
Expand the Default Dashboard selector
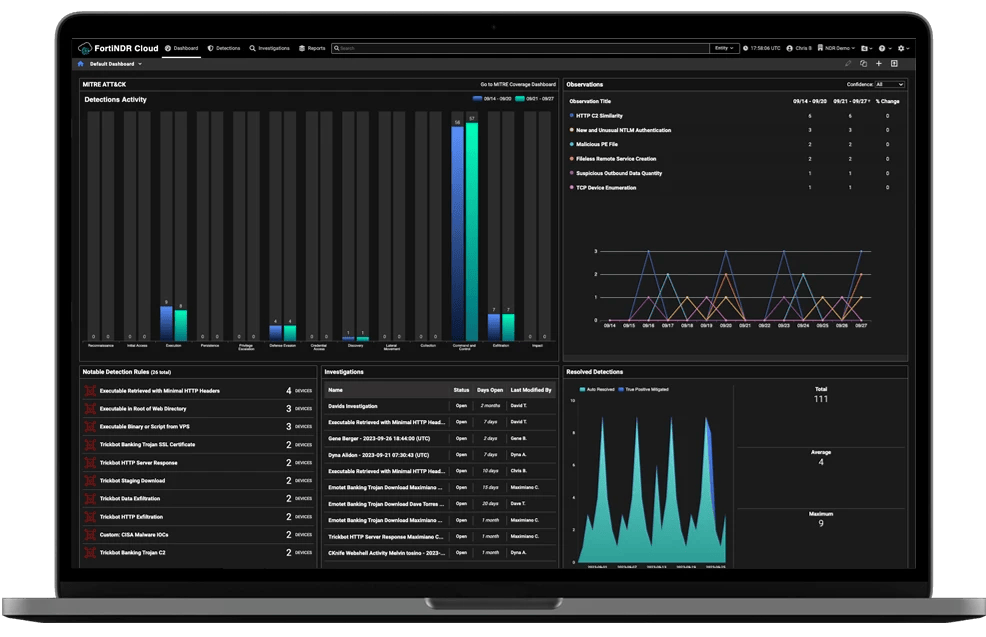pyautogui.click(x=116, y=64)
